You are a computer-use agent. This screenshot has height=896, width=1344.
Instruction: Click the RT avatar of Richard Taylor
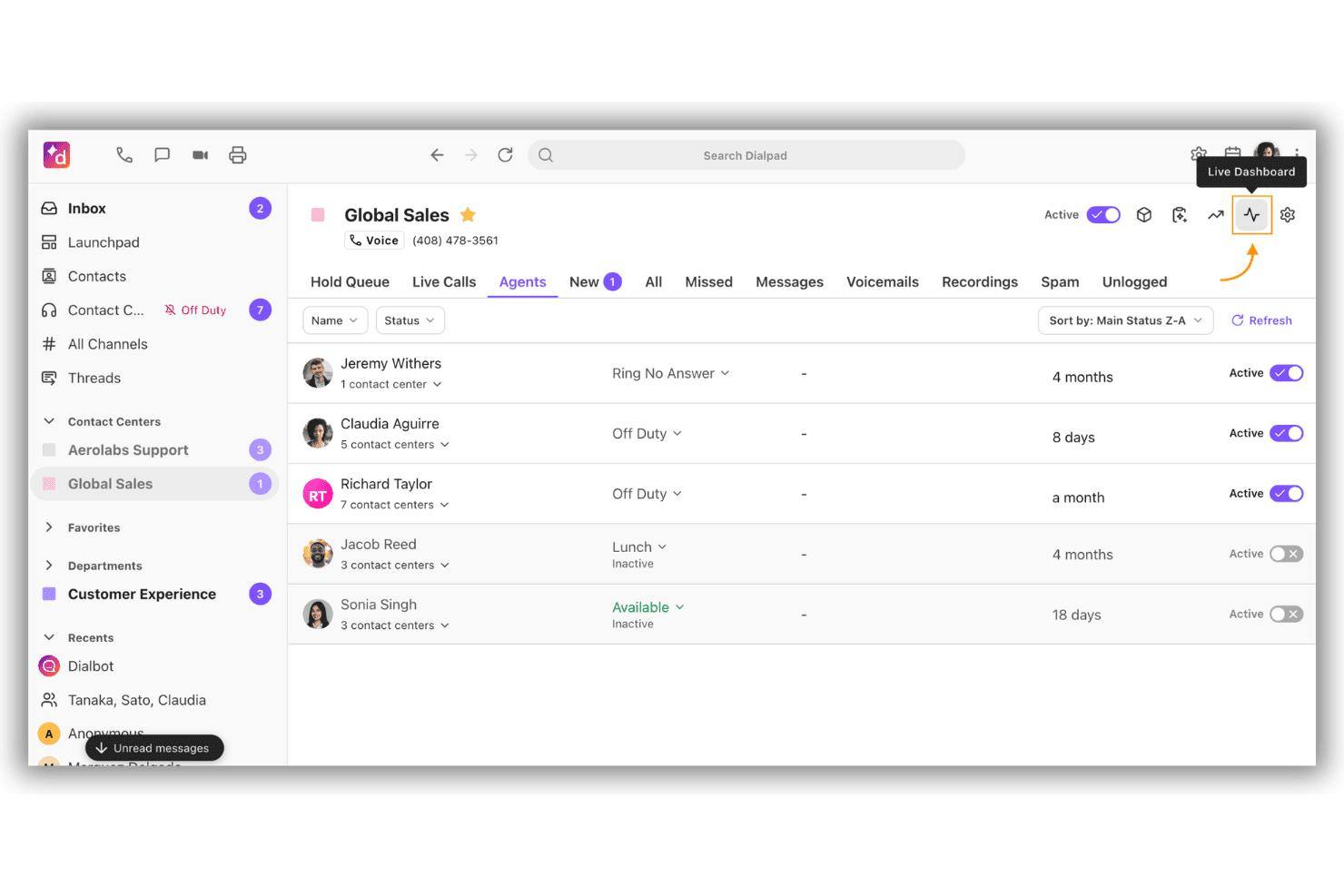(318, 495)
